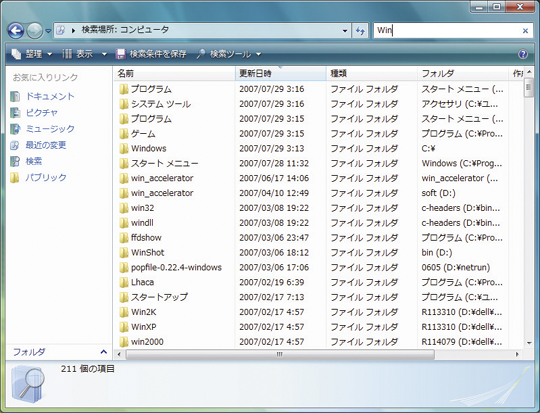Go back with the Back arrow button
This screenshot has height=413, width=540.
coord(15,31)
